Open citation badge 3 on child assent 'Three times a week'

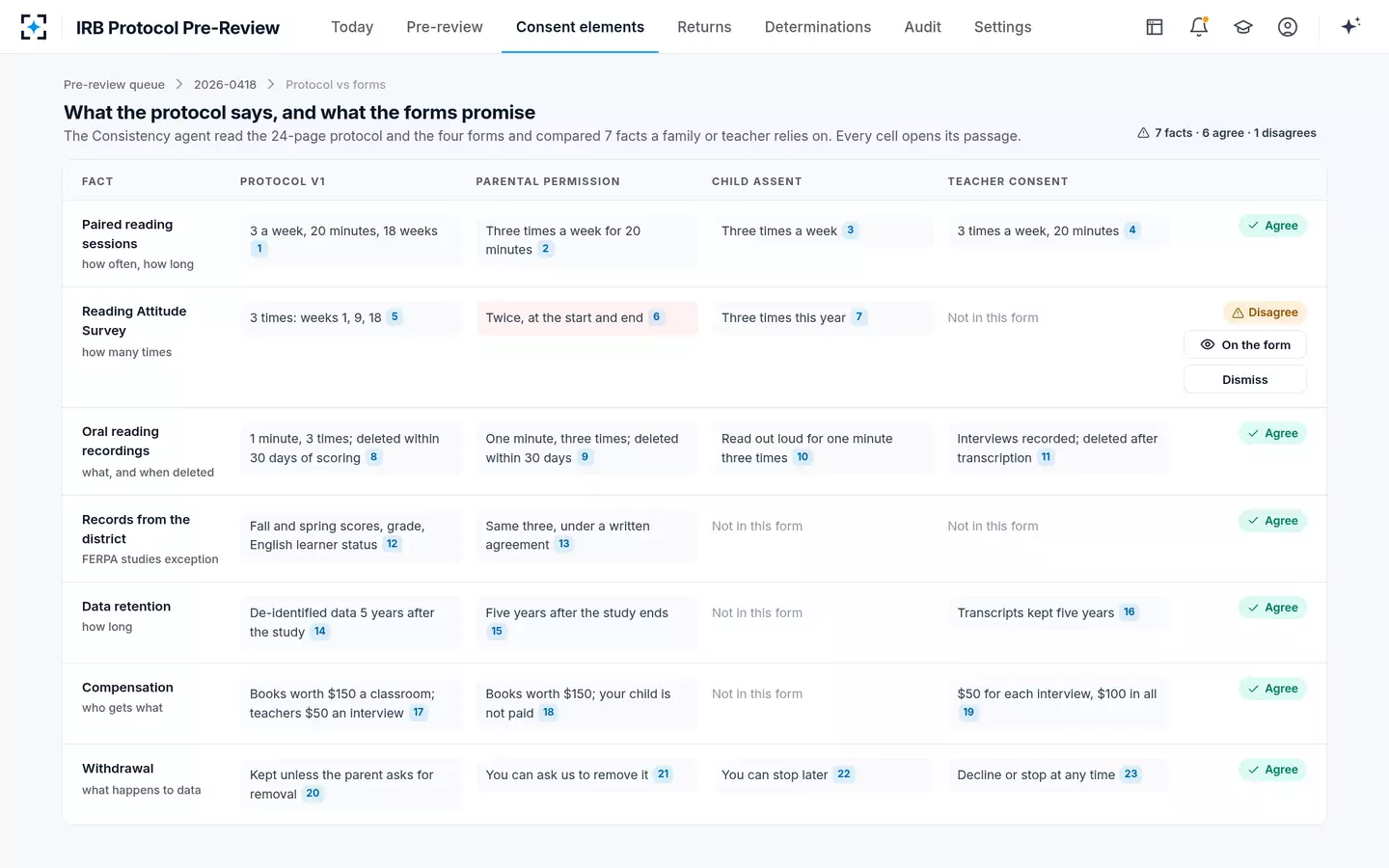coord(850,231)
